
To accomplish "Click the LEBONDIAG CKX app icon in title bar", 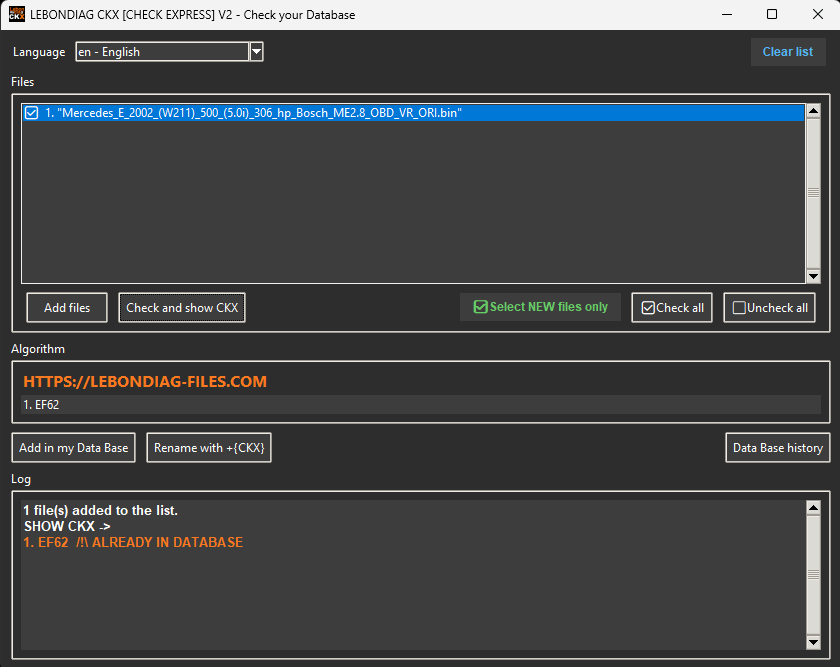I will pos(17,14).
